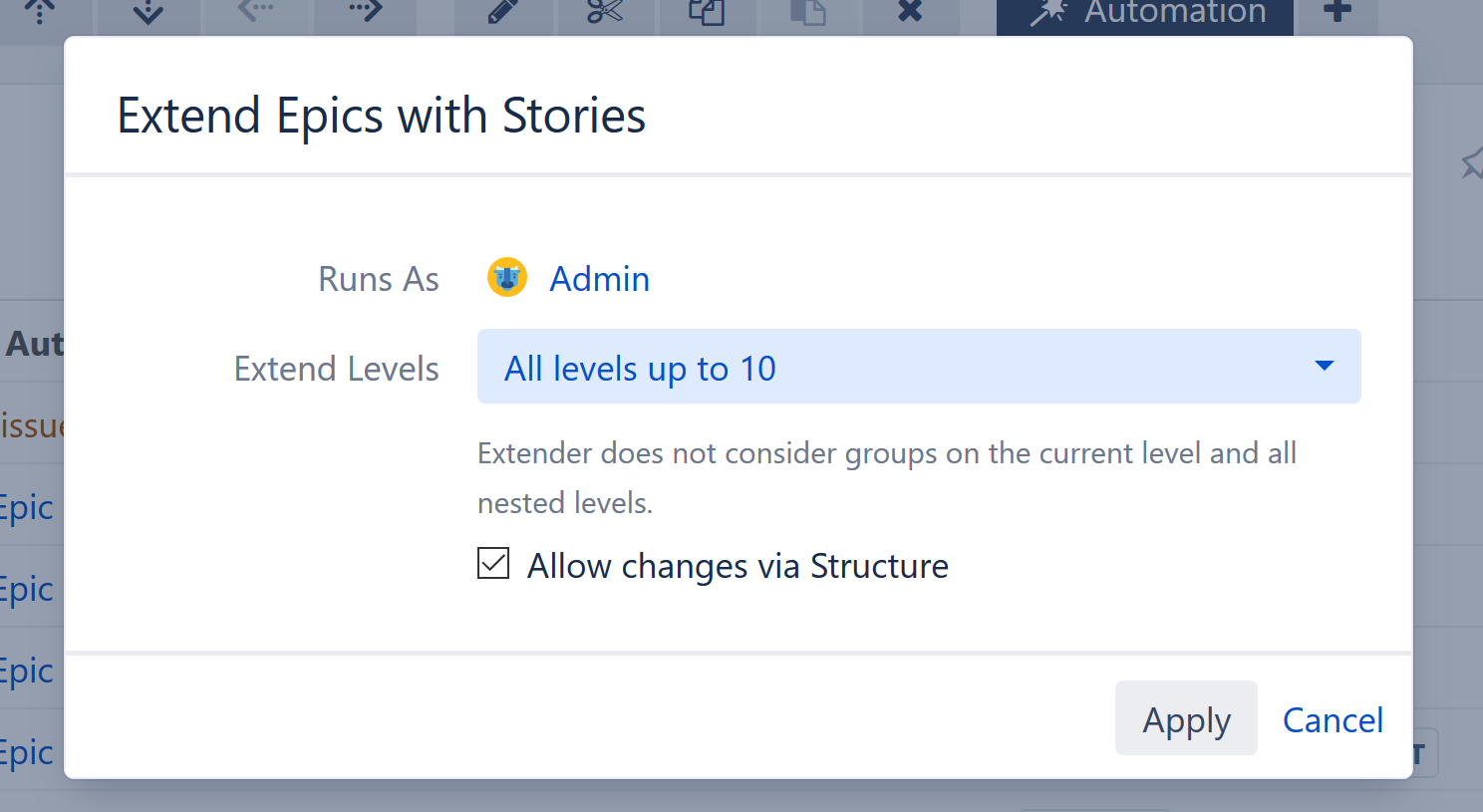1483x812 pixels.
Task: Click the indent right arrow icon
Action: (365, 12)
